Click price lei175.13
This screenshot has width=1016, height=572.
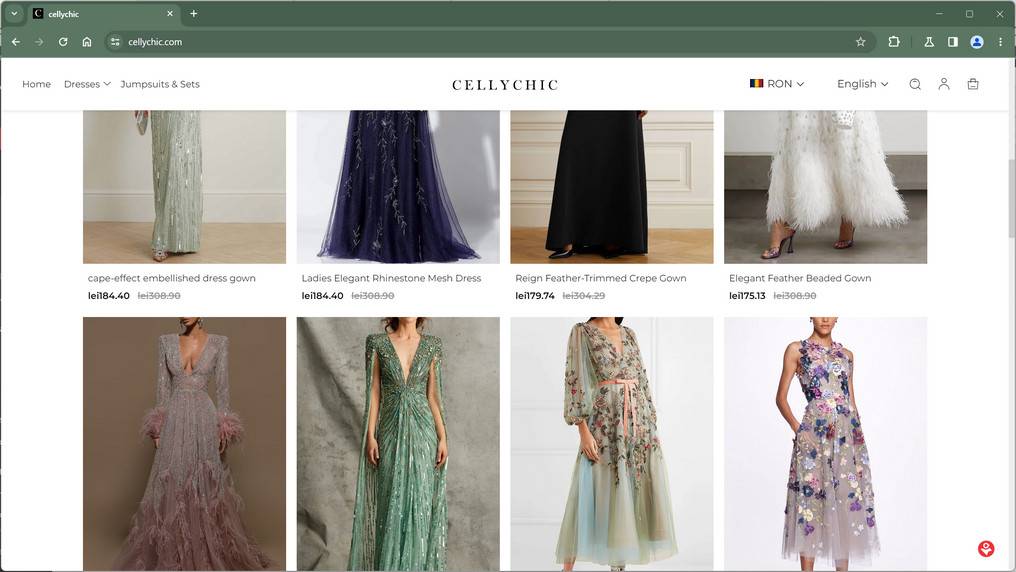click(747, 295)
